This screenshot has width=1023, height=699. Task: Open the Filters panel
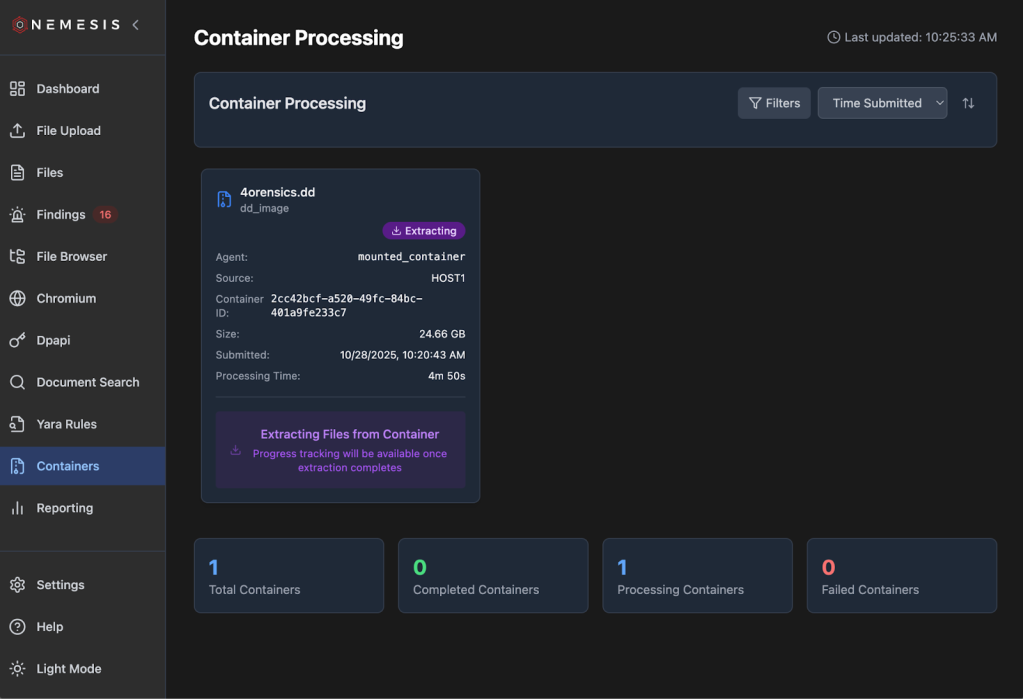774,103
